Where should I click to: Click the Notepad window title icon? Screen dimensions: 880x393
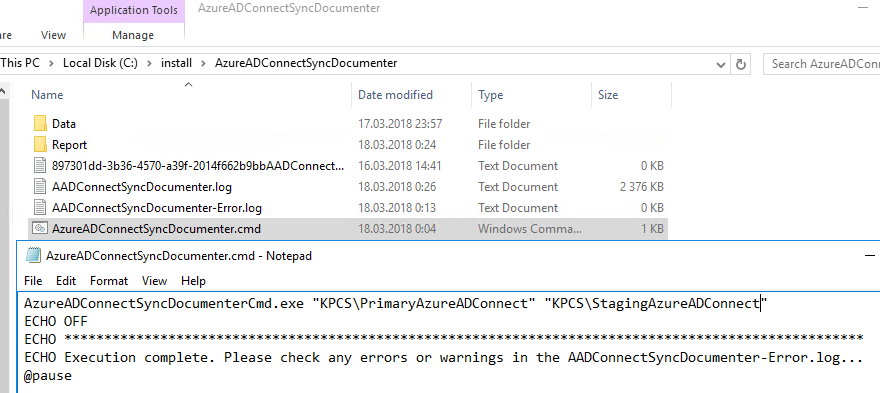(34, 256)
